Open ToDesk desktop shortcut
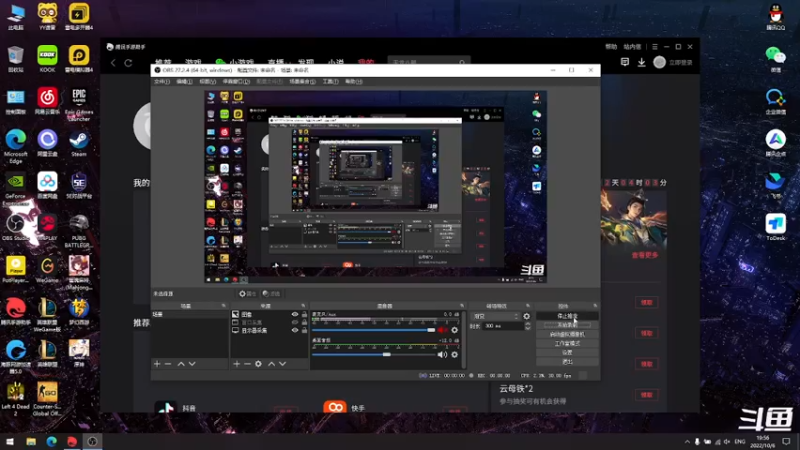The height and width of the screenshot is (450, 800). (x=776, y=228)
